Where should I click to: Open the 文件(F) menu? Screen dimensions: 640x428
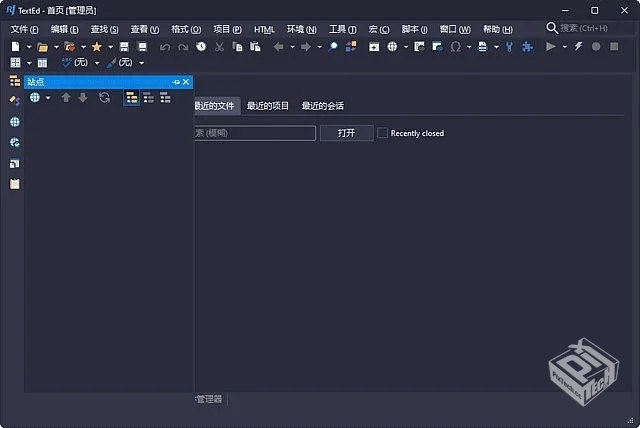click(24, 29)
